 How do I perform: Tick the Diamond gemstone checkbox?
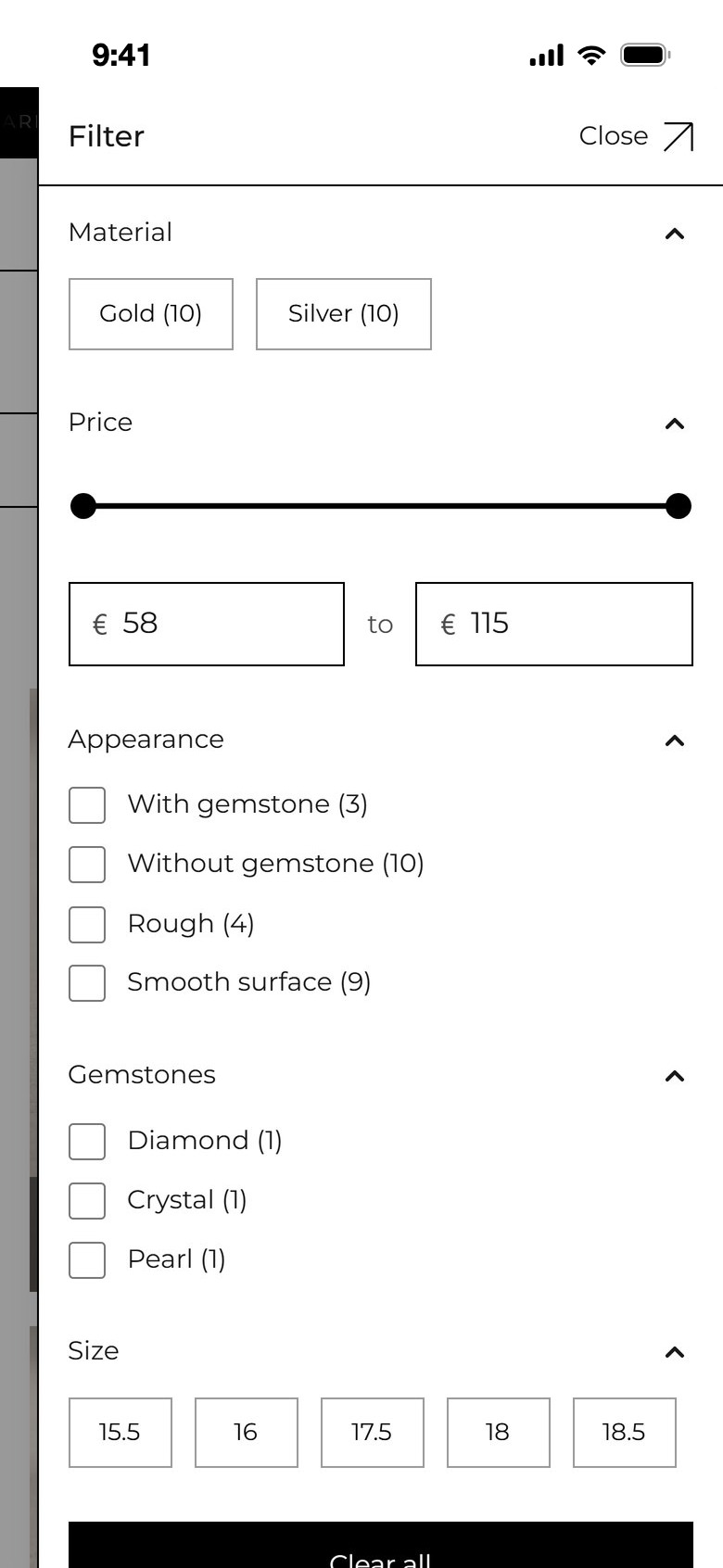pyautogui.click(x=87, y=1141)
